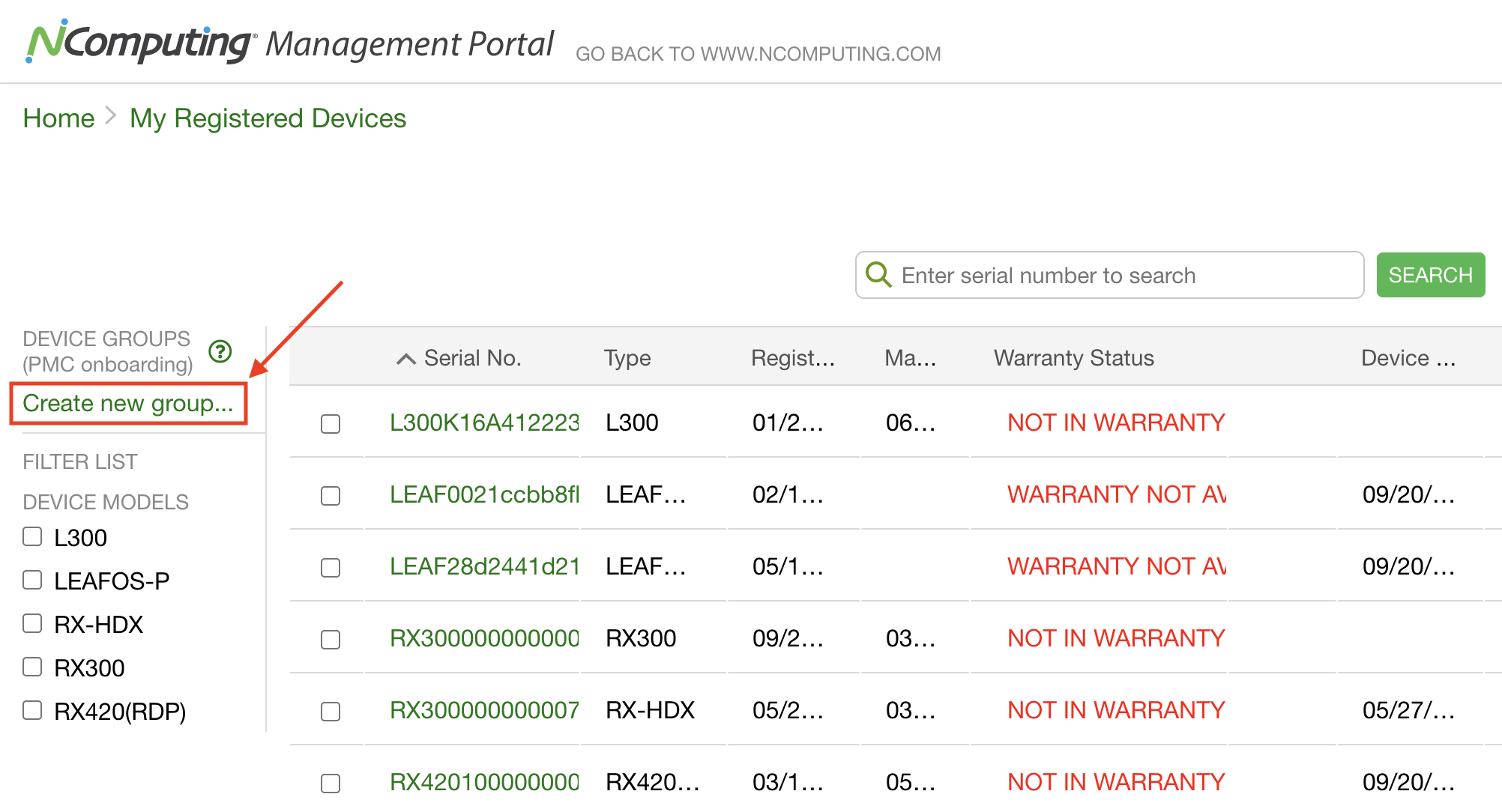This screenshot has height=812, width=1502.
Task: Select the row checkbox for RX300000000007
Action: coord(331,712)
